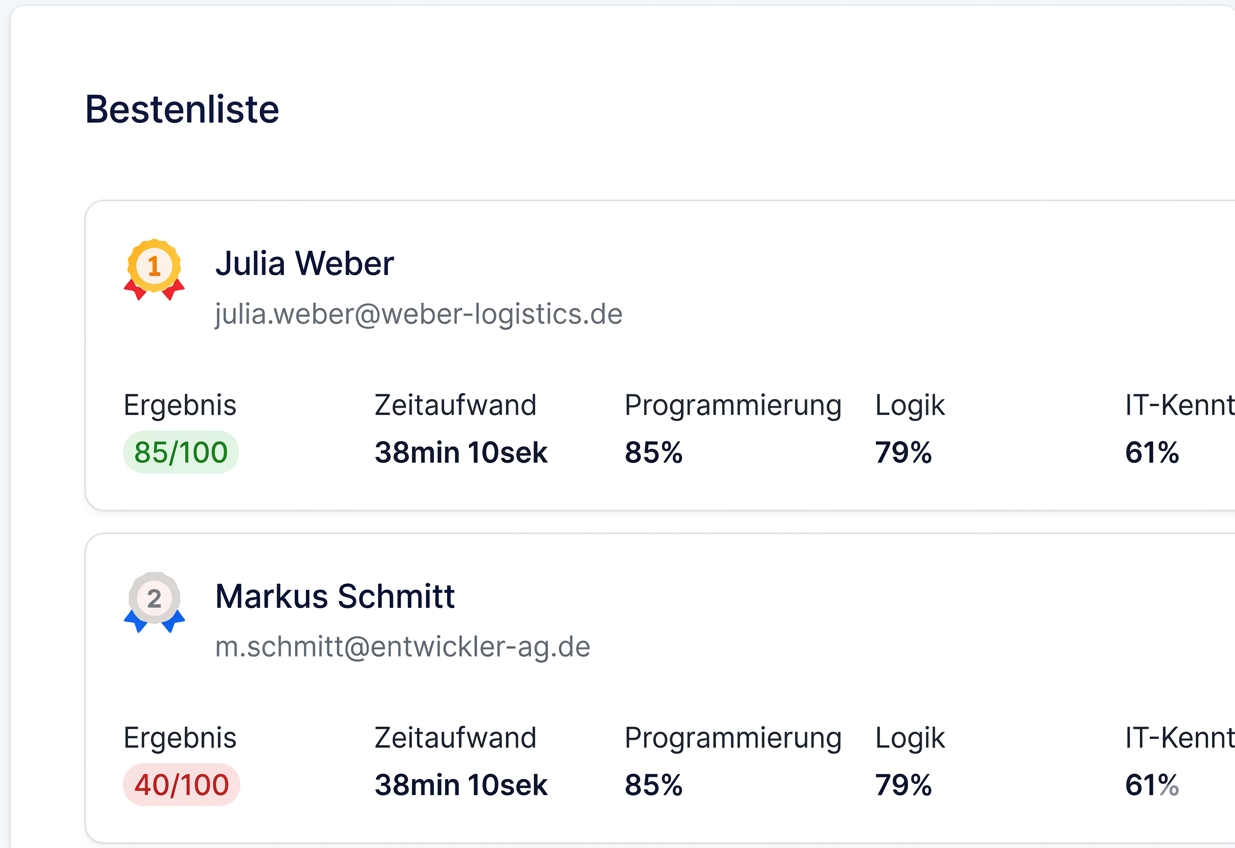The image size is (1235, 848).
Task: Click the Bestenliste heading
Action: click(x=182, y=109)
